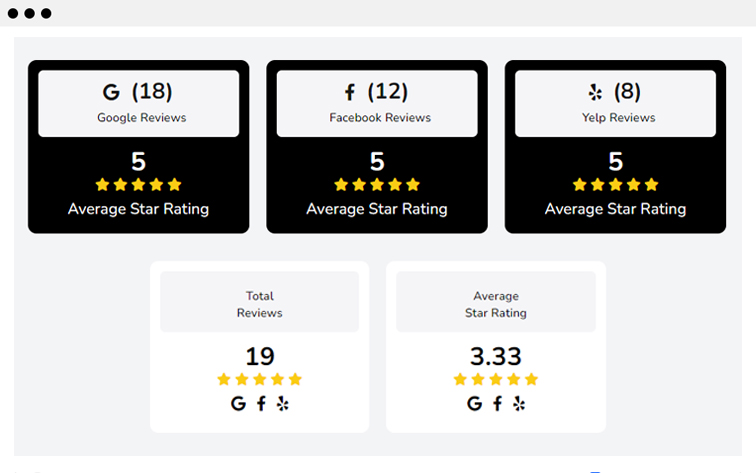Viewport: 756px width, 473px height.
Task: Select the Total Reviews header box
Action: (x=259, y=302)
